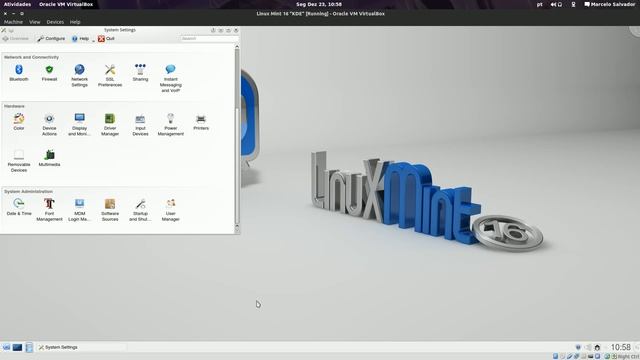Open Instant Messaging and VoIP settings
This screenshot has width=640, height=360.
pos(171,78)
